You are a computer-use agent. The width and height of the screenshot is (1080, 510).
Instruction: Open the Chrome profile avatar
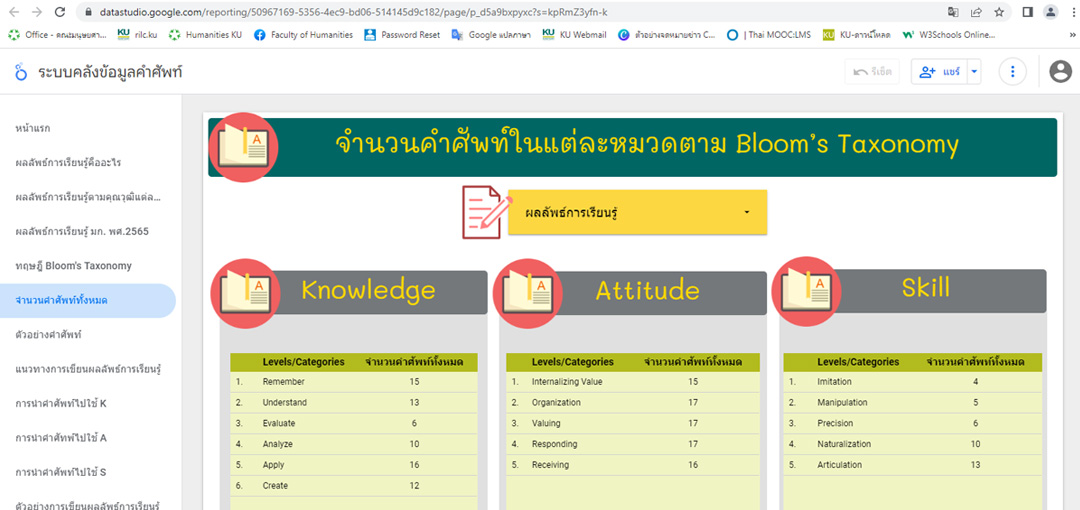(x=1050, y=12)
